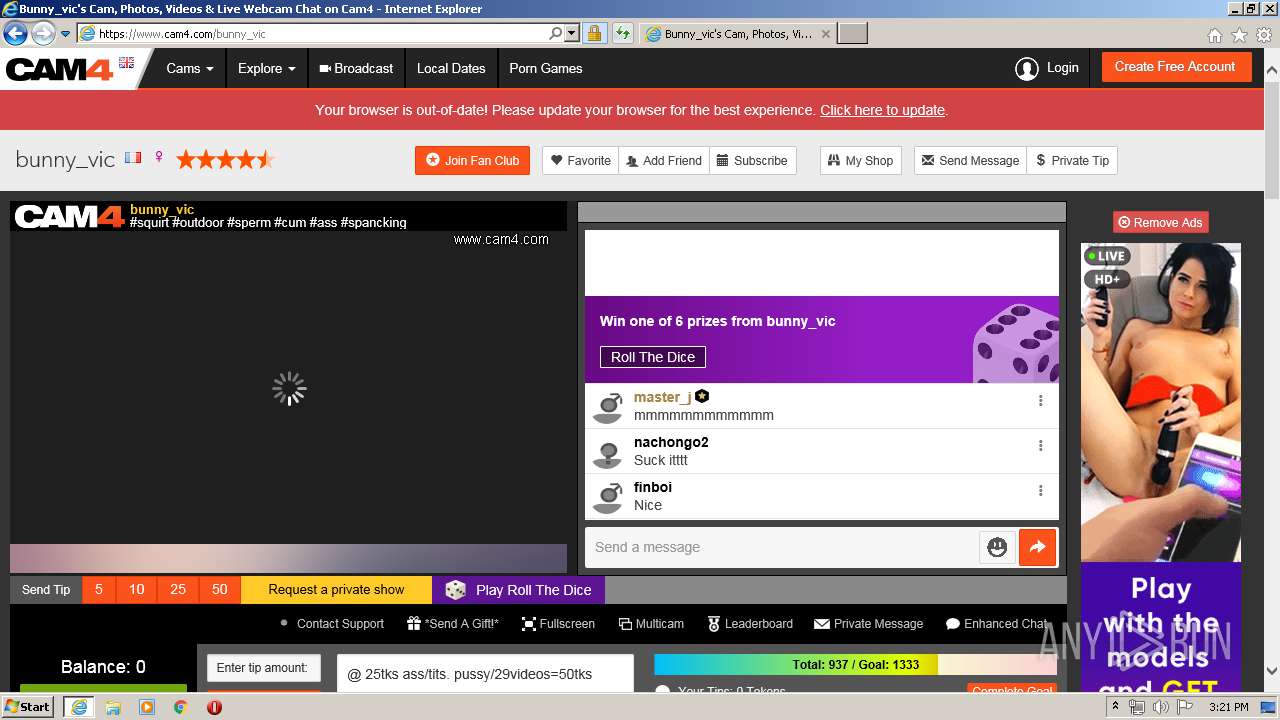Send the chat message with the orange arrow
This screenshot has width=1280, height=720.
click(x=1037, y=547)
